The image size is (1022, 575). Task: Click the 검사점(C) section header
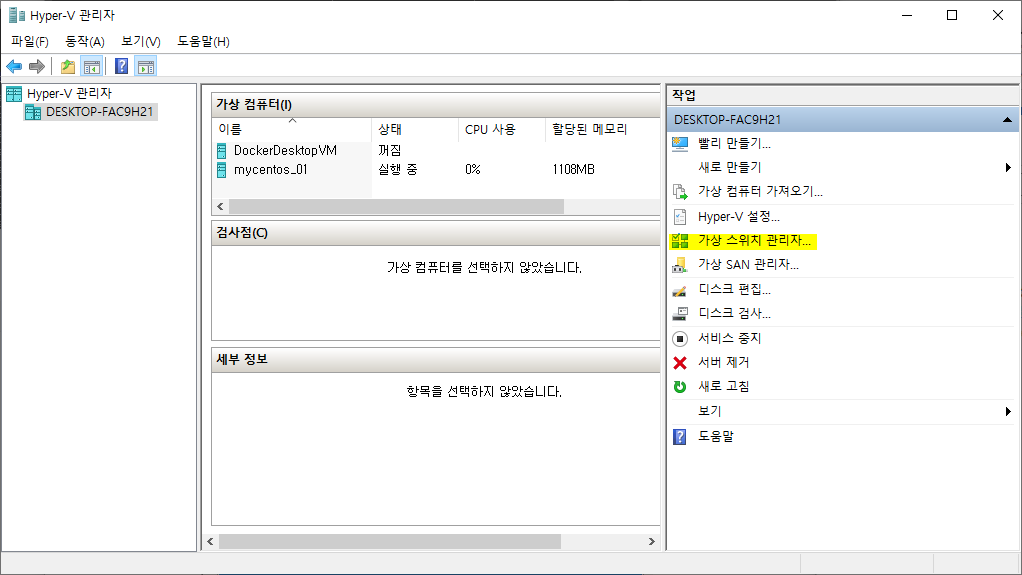[x=436, y=233]
